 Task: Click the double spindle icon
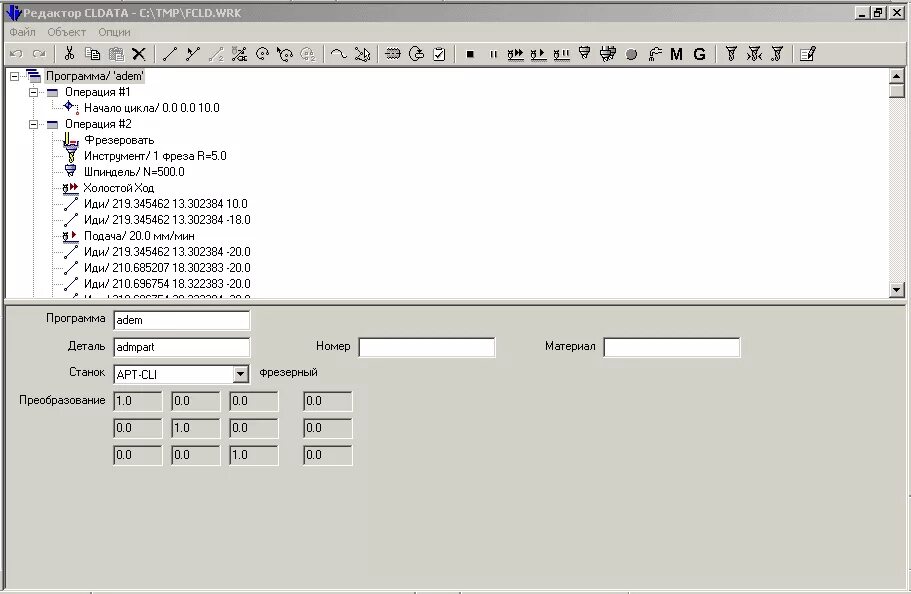pos(608,54)
